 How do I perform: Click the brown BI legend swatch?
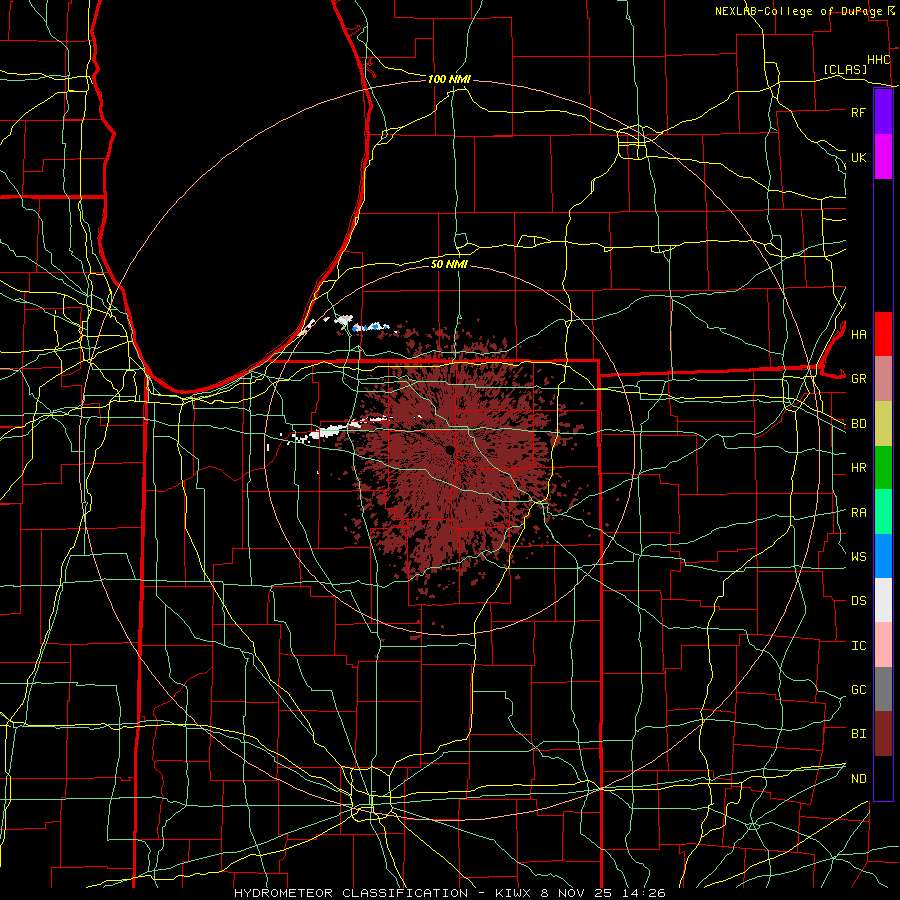(x=883, y=734)
